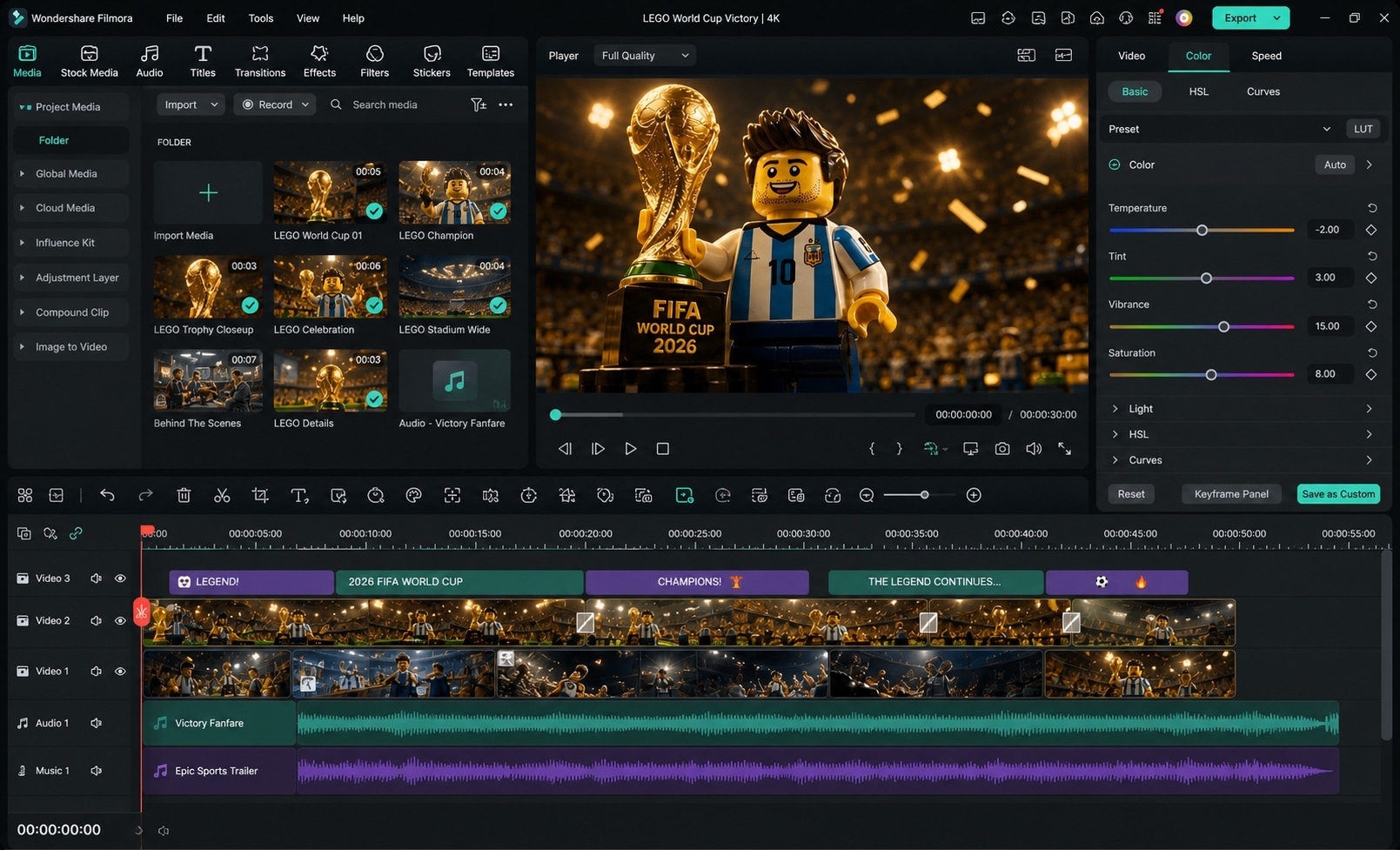Open the Filters panel
The height and width of the screenshot is (850, 1400).
click(375, 62)
